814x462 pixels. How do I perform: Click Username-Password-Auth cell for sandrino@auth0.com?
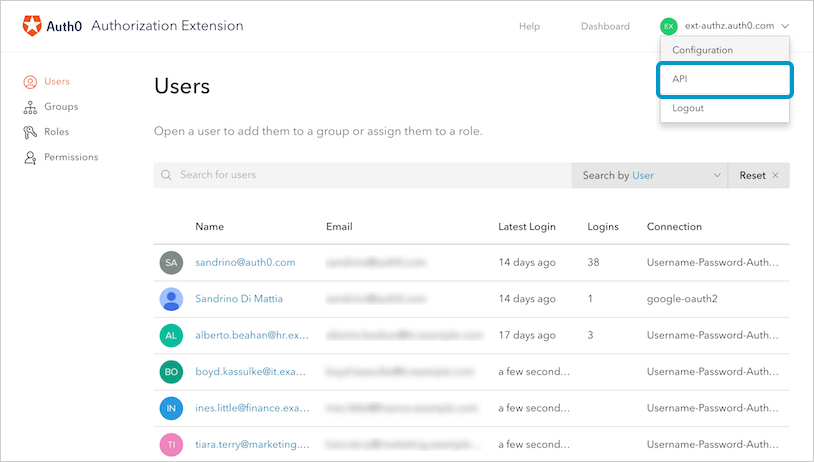click(713, 263)
